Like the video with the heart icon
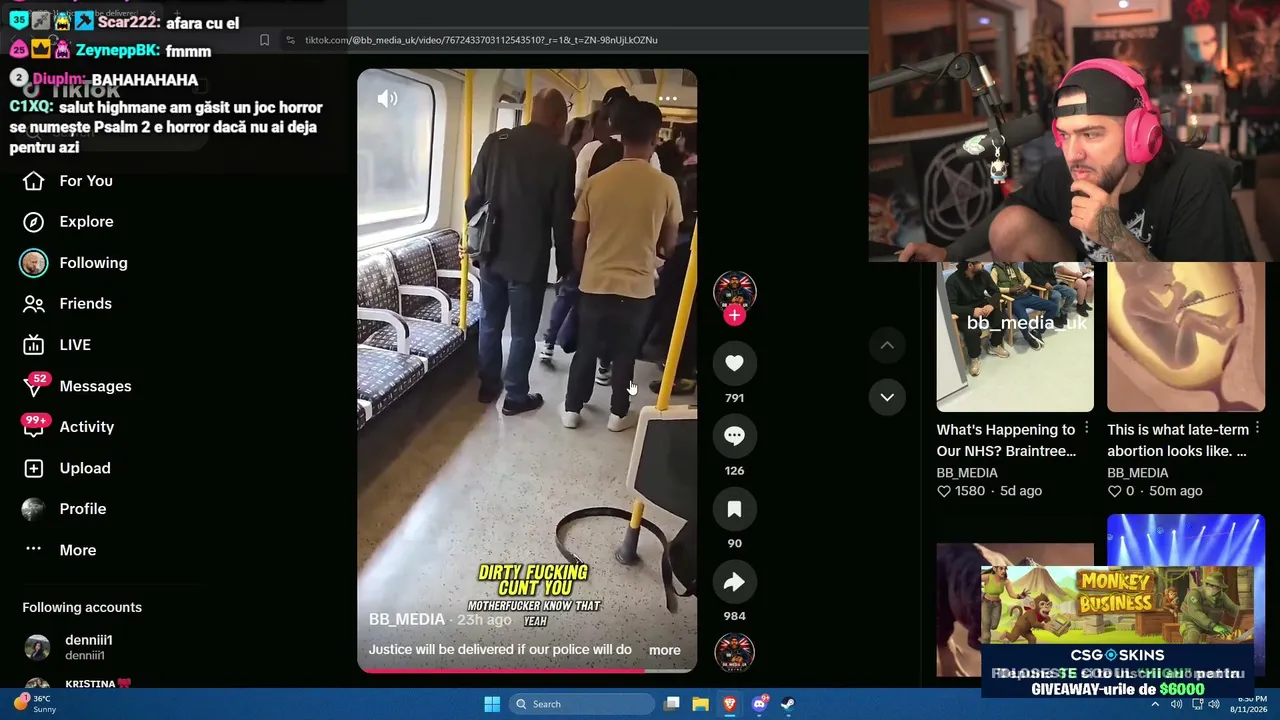Image resolution: width=1280 pixels, height=720 pixels. pyautogui.click(x=734, y=363)
